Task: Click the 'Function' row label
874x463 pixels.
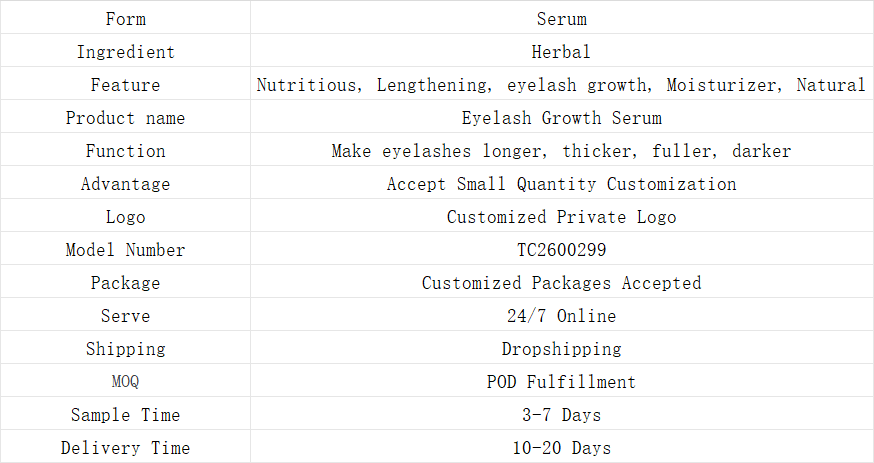Action: tap(125, 151)
